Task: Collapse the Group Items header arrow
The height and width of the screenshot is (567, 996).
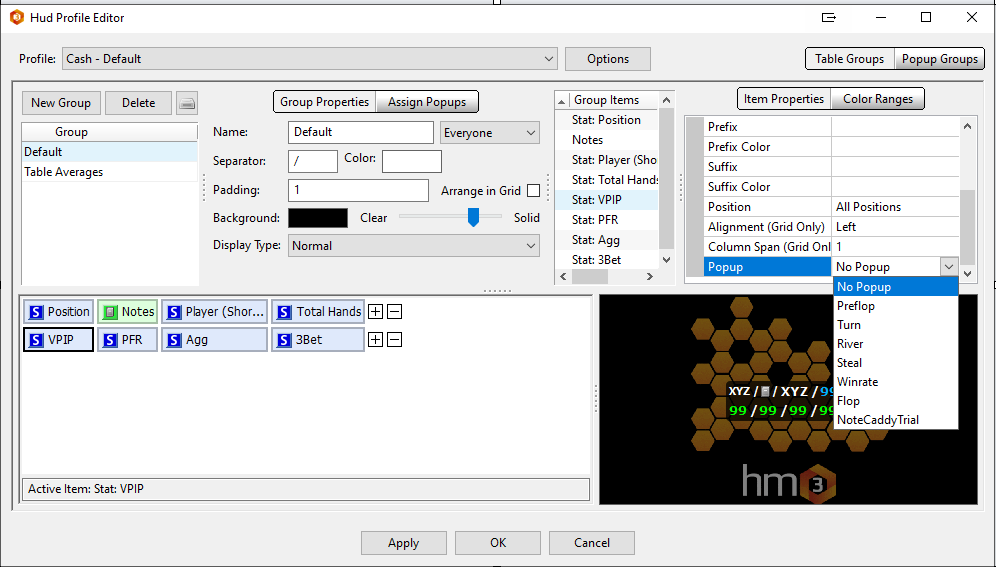Action: click(x=562, y=100)
